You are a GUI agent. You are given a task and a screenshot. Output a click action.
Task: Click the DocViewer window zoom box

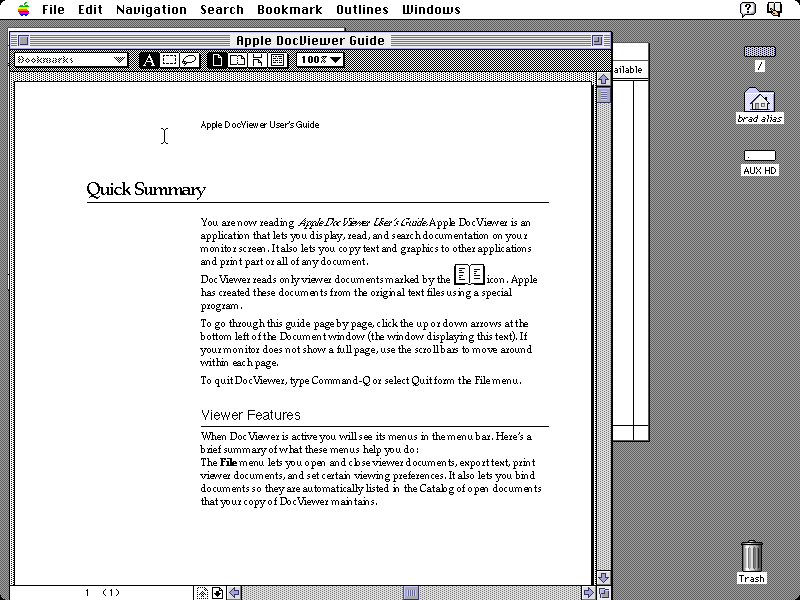[597, 40]
